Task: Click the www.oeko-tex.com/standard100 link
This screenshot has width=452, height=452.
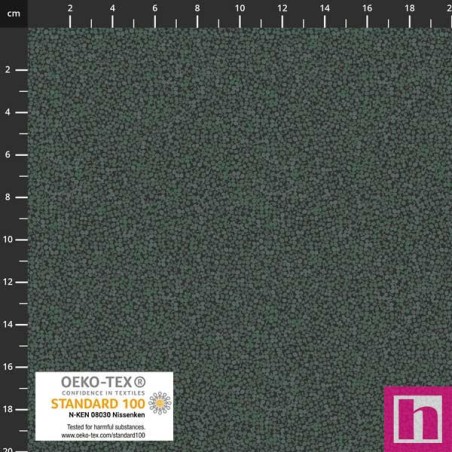Action: point(103,435)
